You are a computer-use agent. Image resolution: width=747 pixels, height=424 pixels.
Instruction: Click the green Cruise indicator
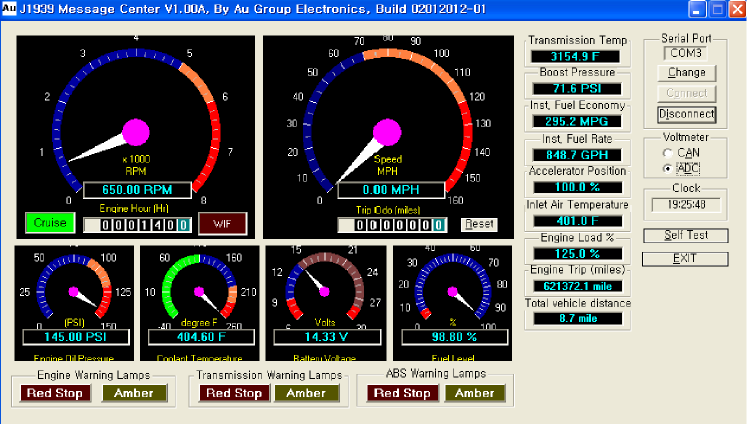[x=48, y=222]
